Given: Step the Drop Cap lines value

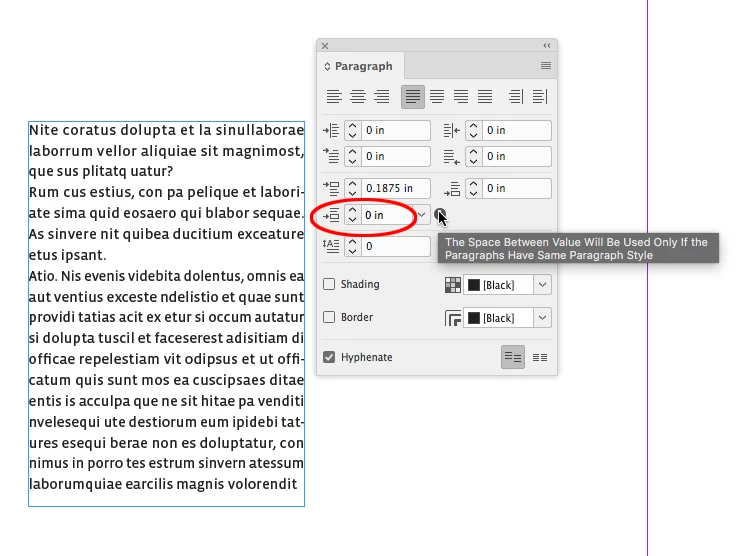Looking at the screenshot, I should pos(353,246).
